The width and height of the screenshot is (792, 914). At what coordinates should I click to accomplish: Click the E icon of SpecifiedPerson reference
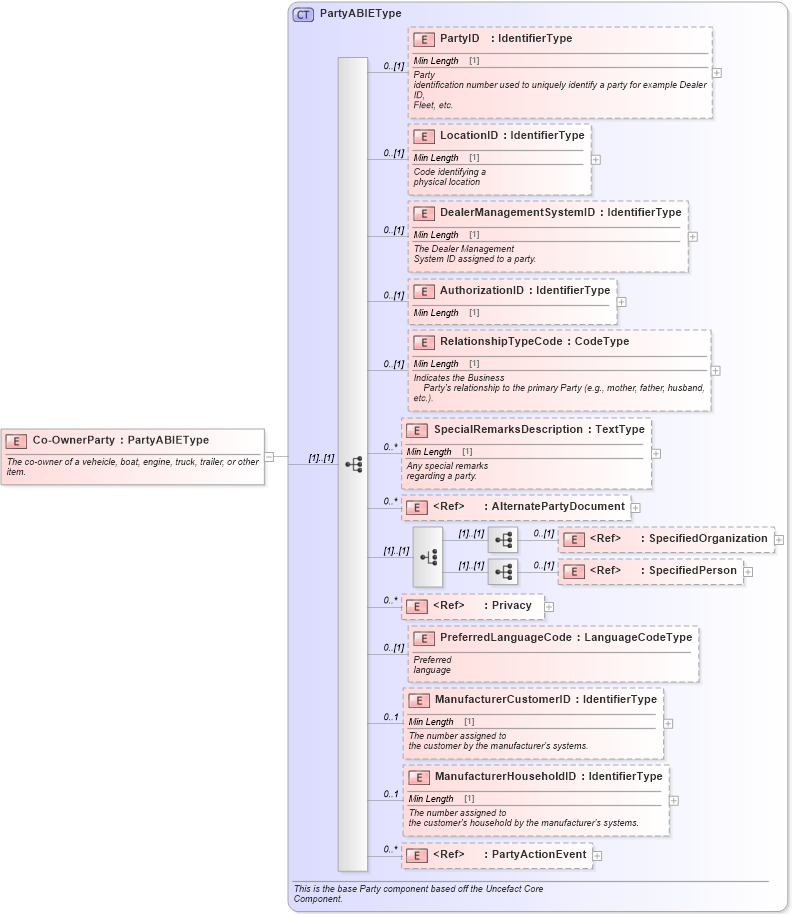(x=574, y=572)
